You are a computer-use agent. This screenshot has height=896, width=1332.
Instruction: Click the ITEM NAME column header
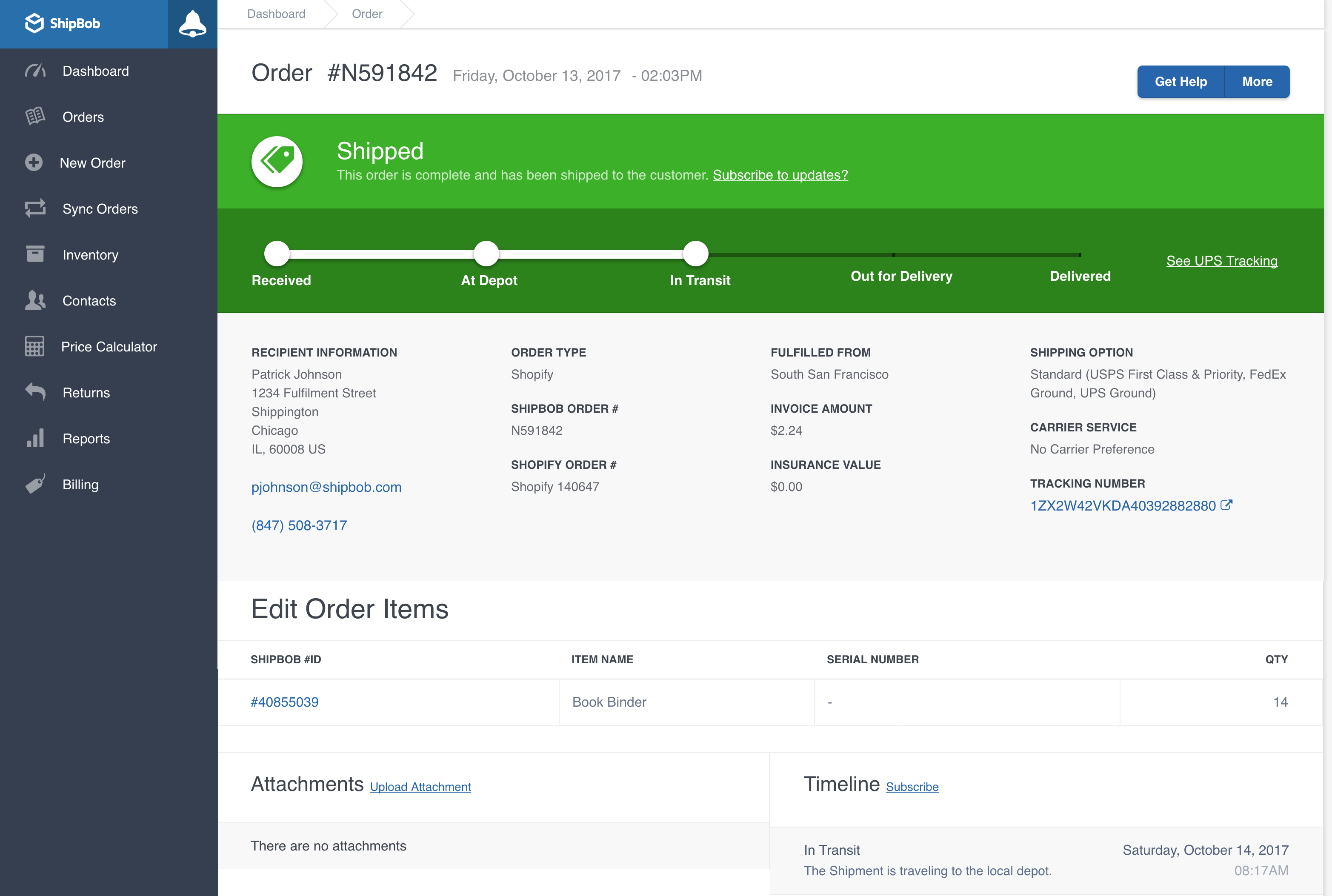coord(602,659)
